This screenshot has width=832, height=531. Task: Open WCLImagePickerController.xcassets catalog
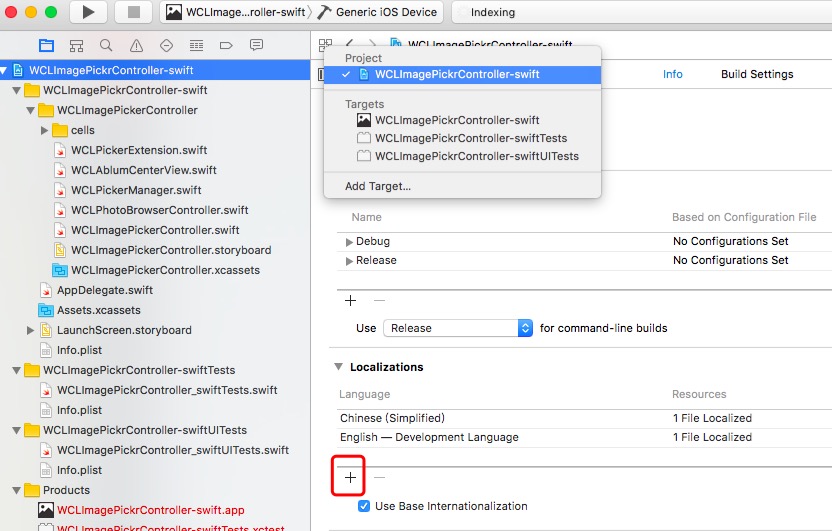point(166,270)
